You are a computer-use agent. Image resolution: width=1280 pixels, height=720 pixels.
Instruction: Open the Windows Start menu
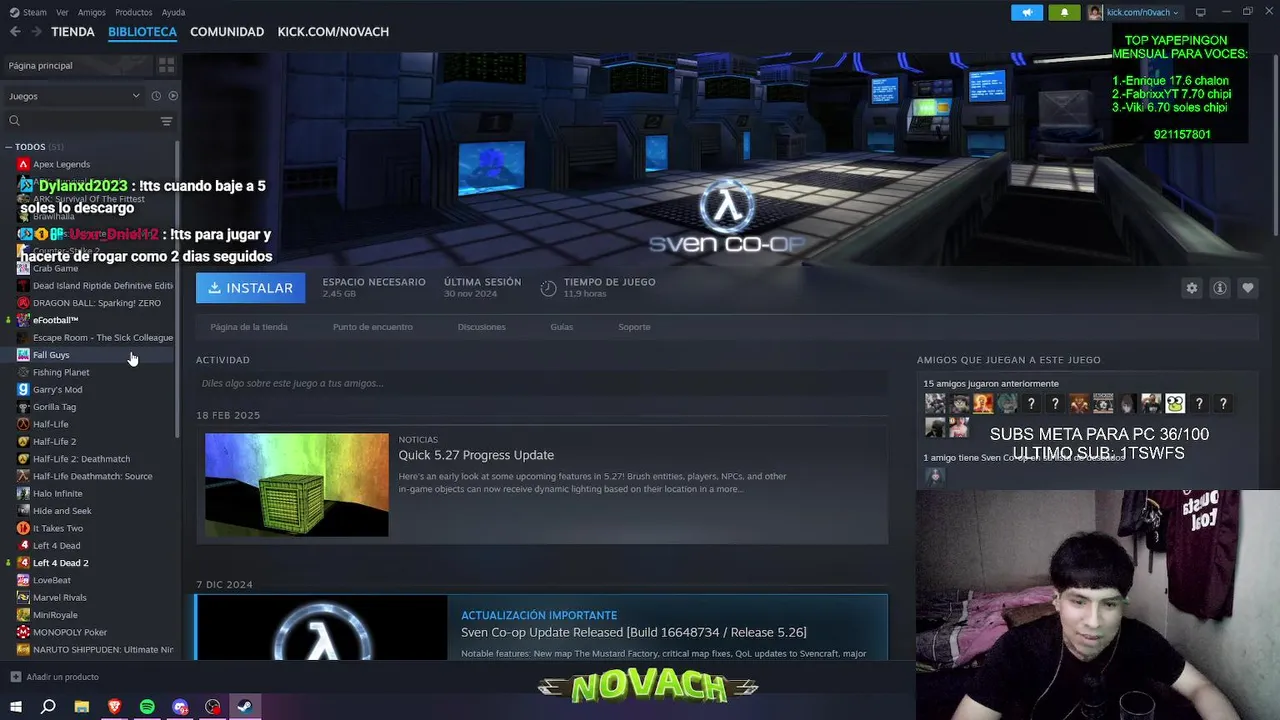[x=16, y=707]
